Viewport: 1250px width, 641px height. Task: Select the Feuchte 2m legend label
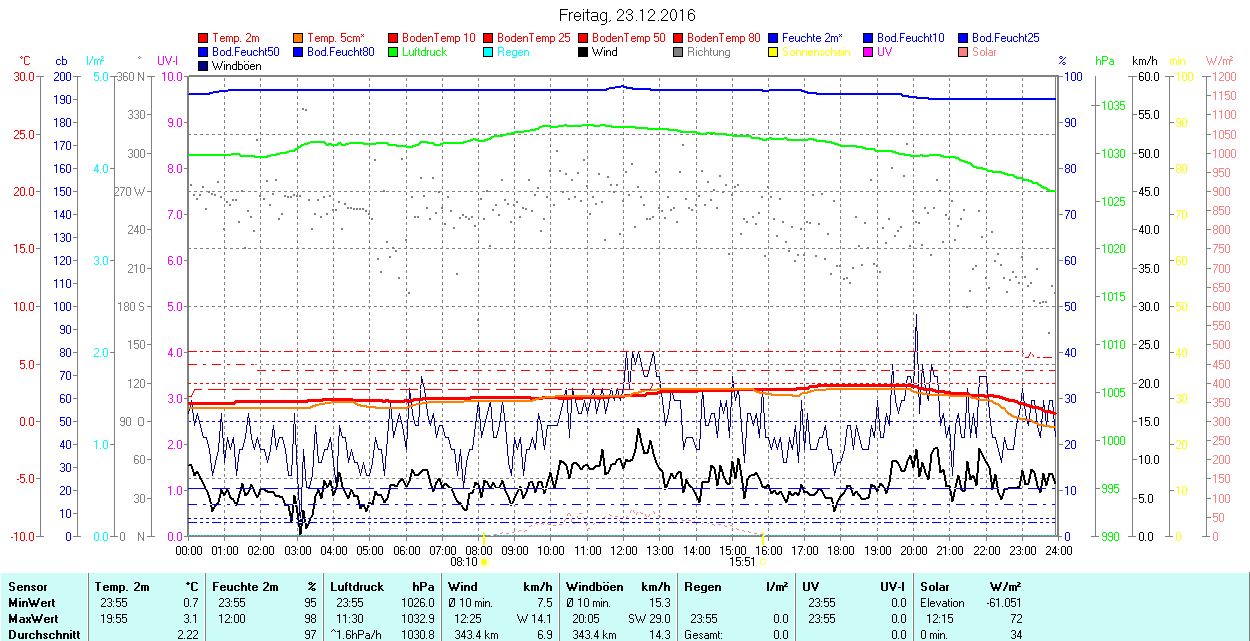[x=814, y=38]
